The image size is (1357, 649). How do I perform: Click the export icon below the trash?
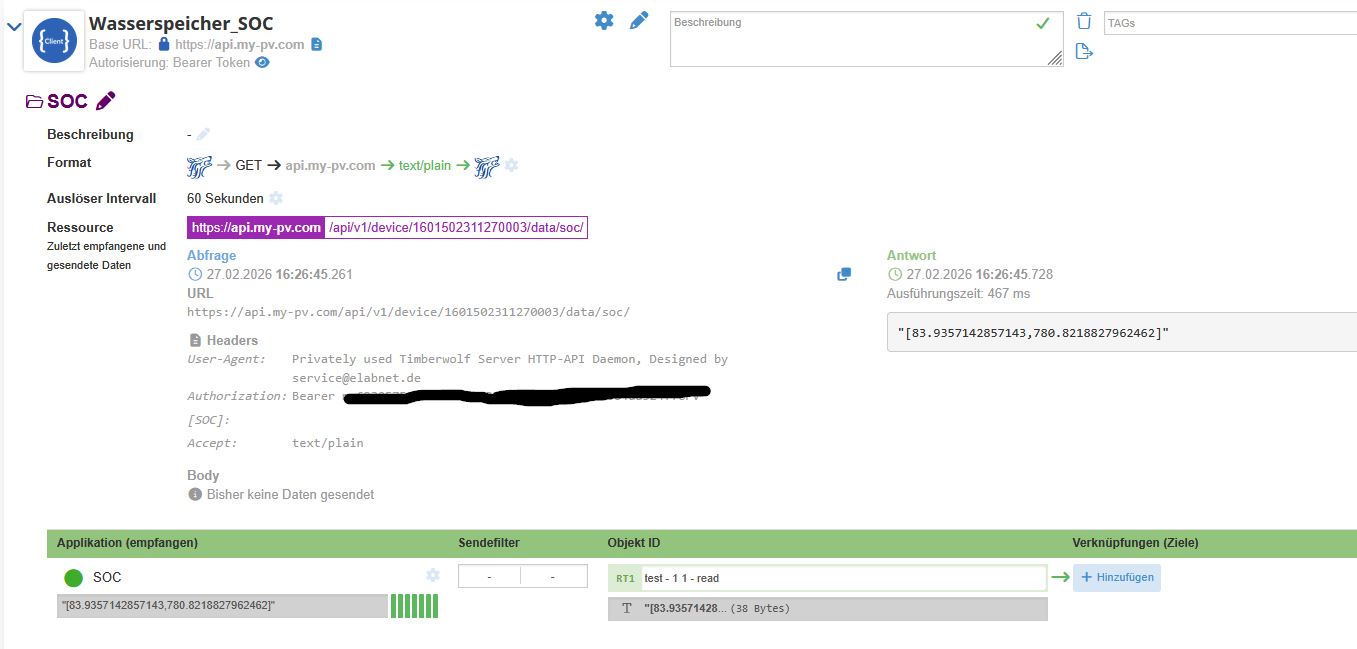point(1084,51)
